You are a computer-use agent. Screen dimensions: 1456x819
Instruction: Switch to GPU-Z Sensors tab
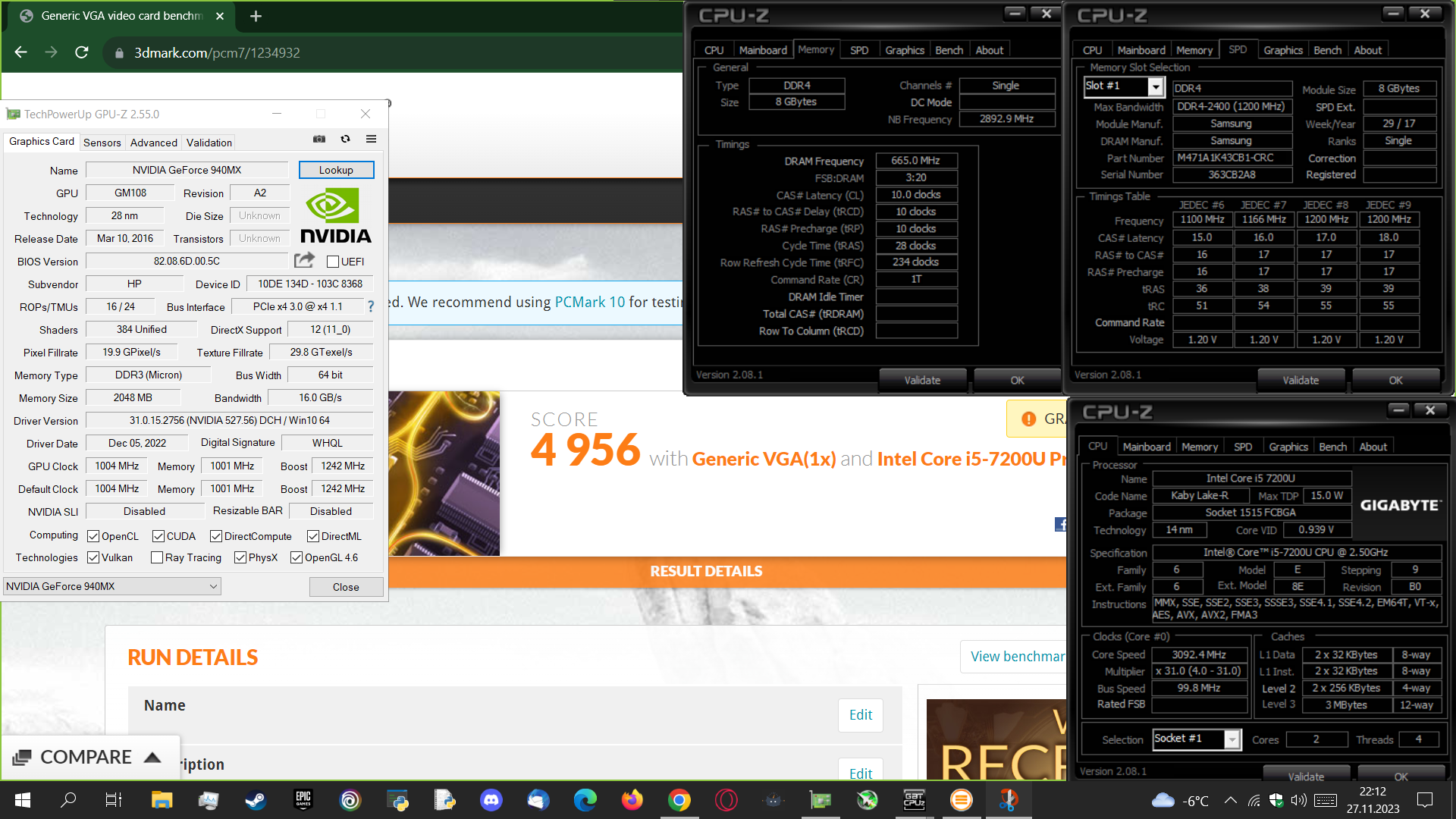[x=102, y=143]
